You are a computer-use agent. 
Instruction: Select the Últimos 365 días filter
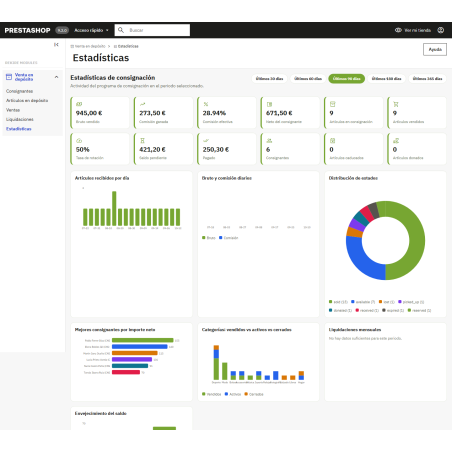click(x=427, y=79)
